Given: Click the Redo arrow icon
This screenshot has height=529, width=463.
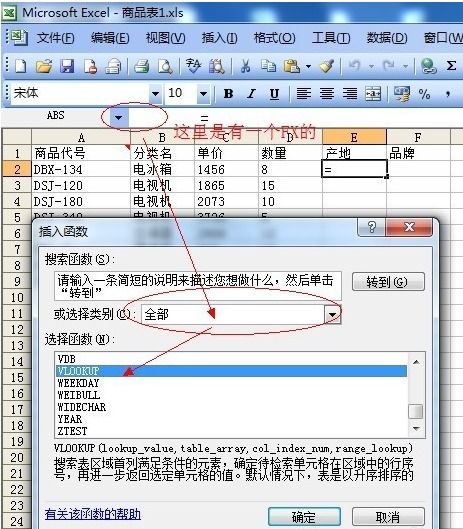Looking at the screenshot, I should 388,65.
